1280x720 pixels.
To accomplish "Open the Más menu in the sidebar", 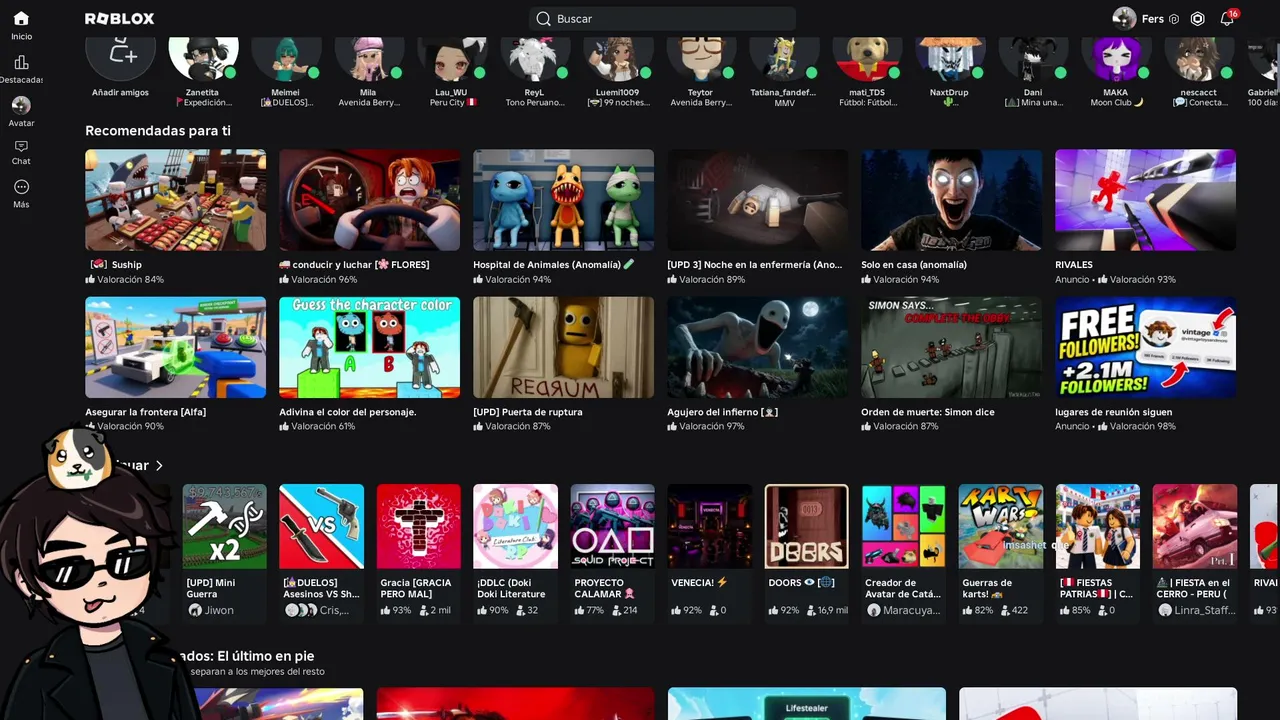I will coord(21,194).
